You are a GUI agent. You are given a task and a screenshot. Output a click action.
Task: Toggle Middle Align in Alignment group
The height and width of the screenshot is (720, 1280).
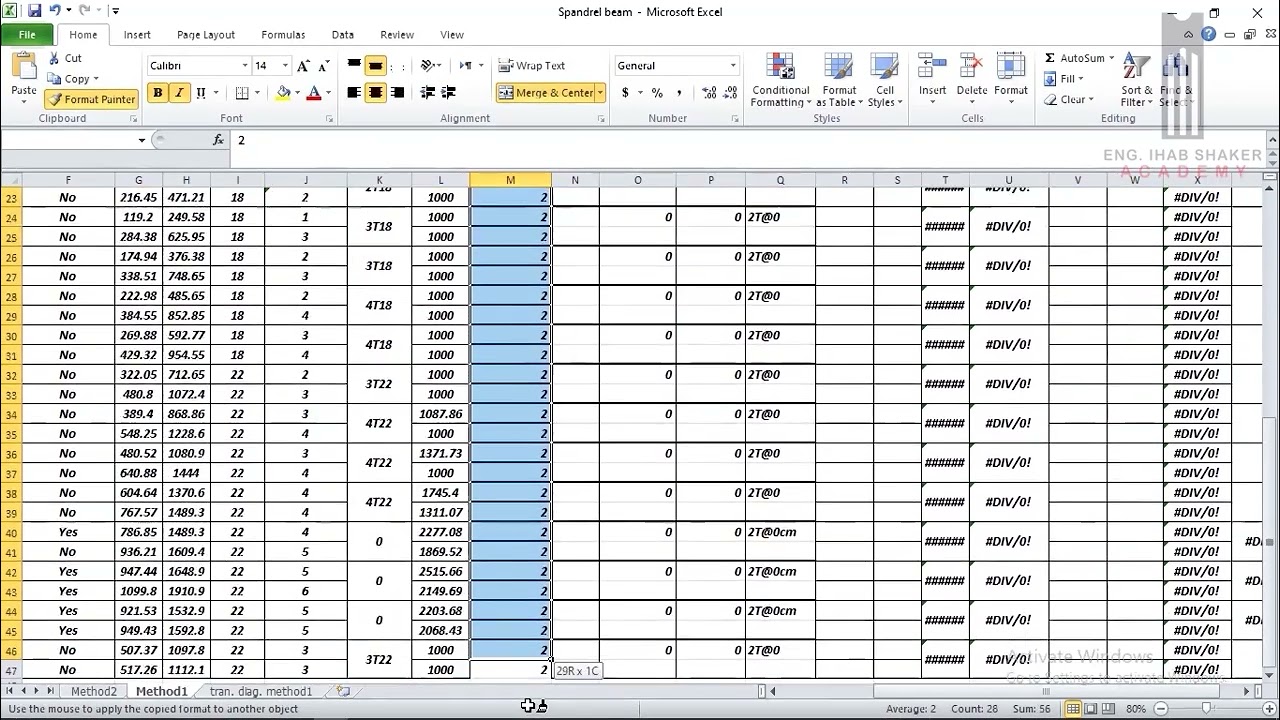[375, 66]
